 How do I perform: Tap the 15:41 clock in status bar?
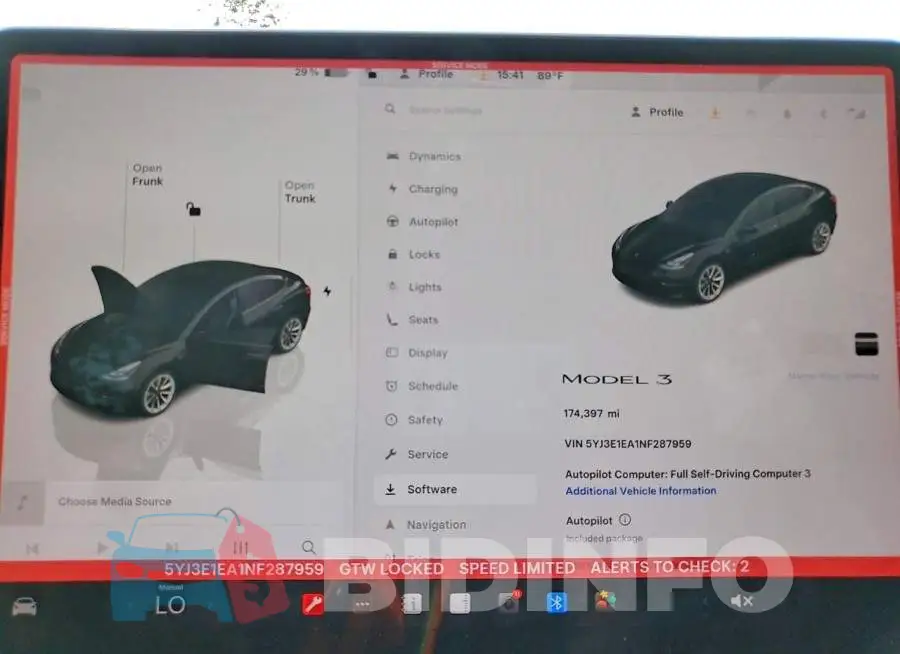point(510,75)
